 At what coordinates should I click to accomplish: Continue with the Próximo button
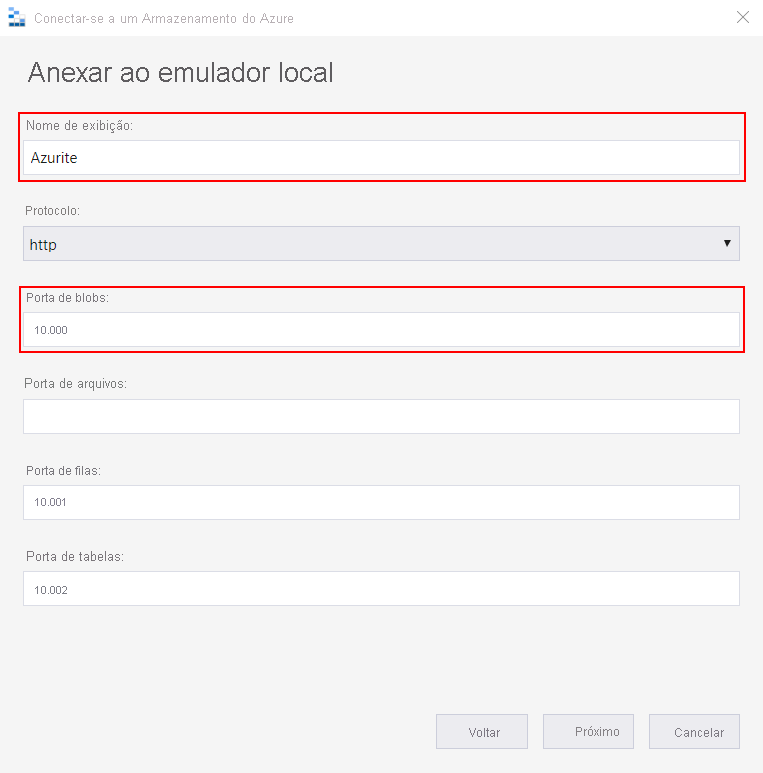coord(588,732)
